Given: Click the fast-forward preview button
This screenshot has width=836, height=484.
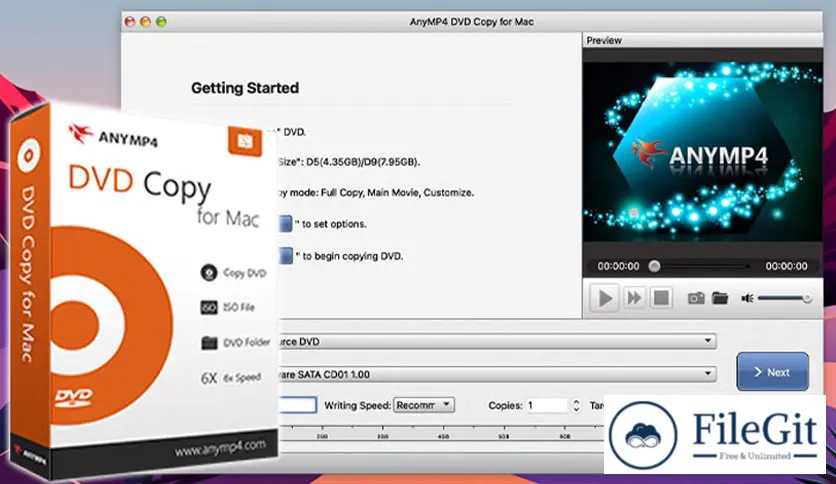Looking at the screenshot, I should pos(634,298).
